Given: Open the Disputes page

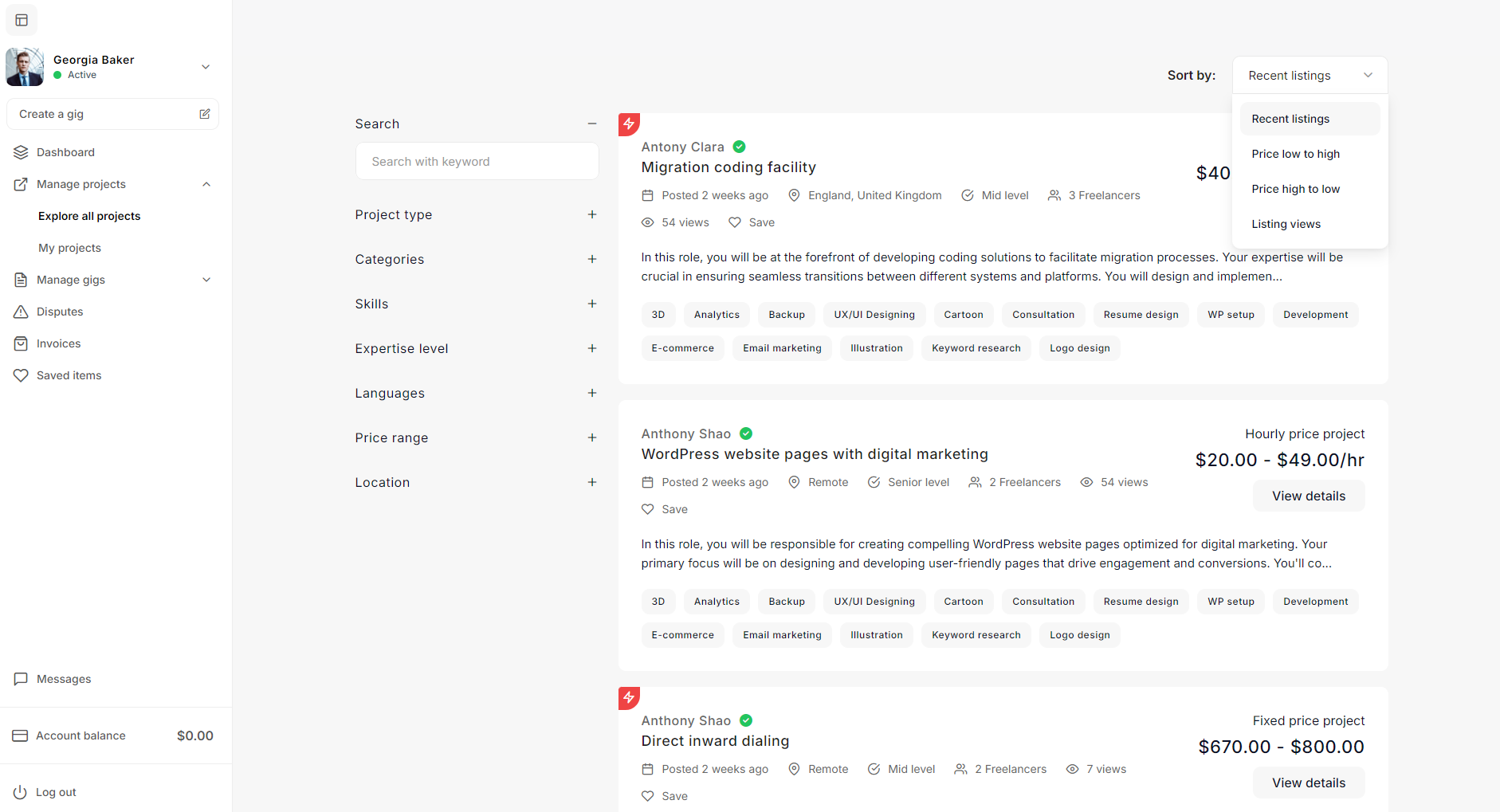Looking at the screenshot, I should pyautogui.click(x=60, y=312).
